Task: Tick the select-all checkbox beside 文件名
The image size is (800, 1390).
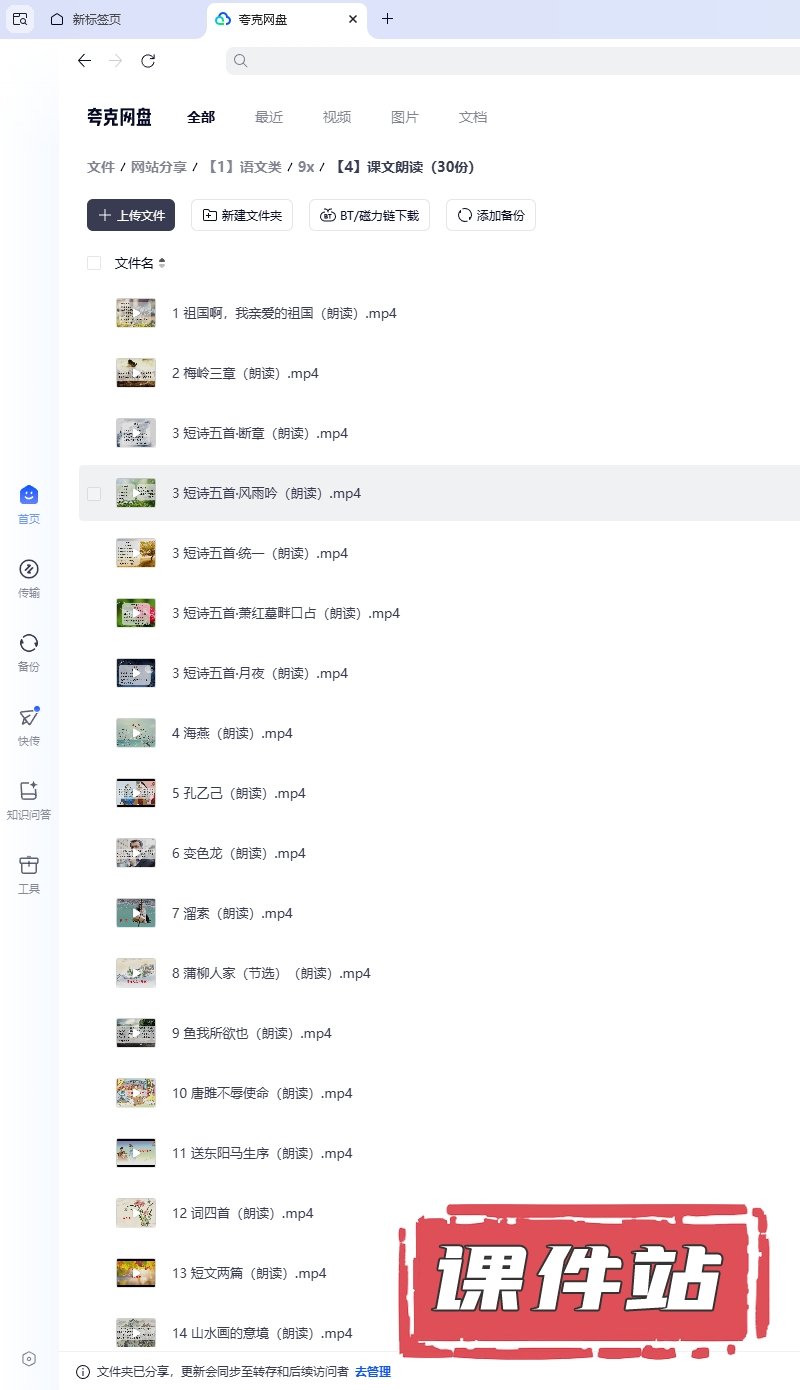Action: click(x=94, y=263)
